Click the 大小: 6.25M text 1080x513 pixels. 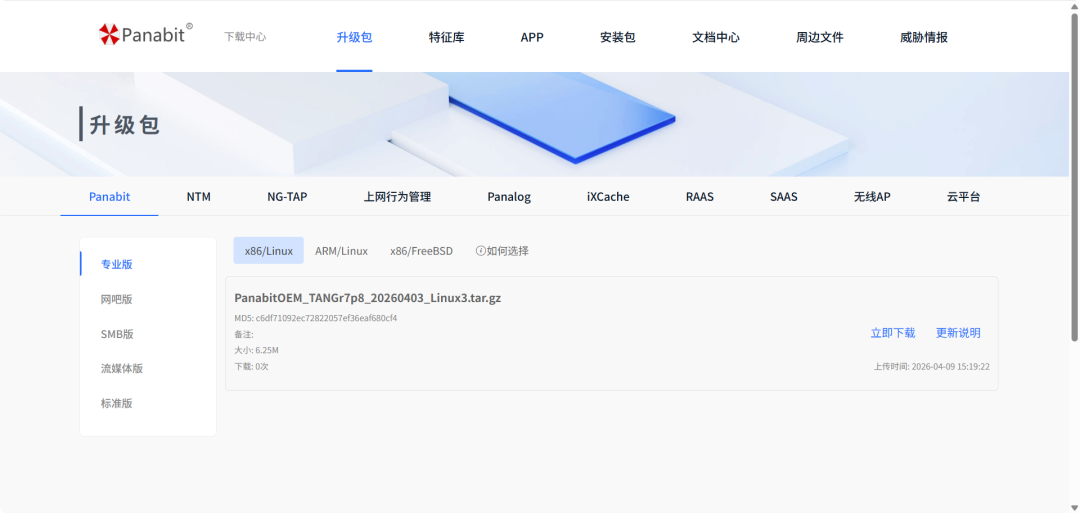(256, 350)
